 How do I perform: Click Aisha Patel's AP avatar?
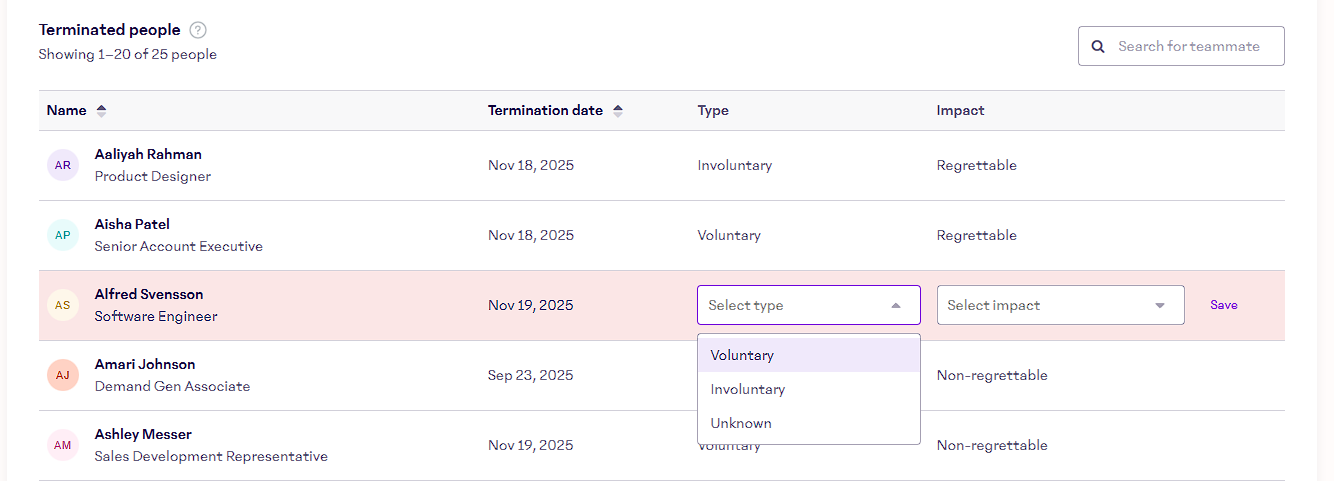[63, 235]
